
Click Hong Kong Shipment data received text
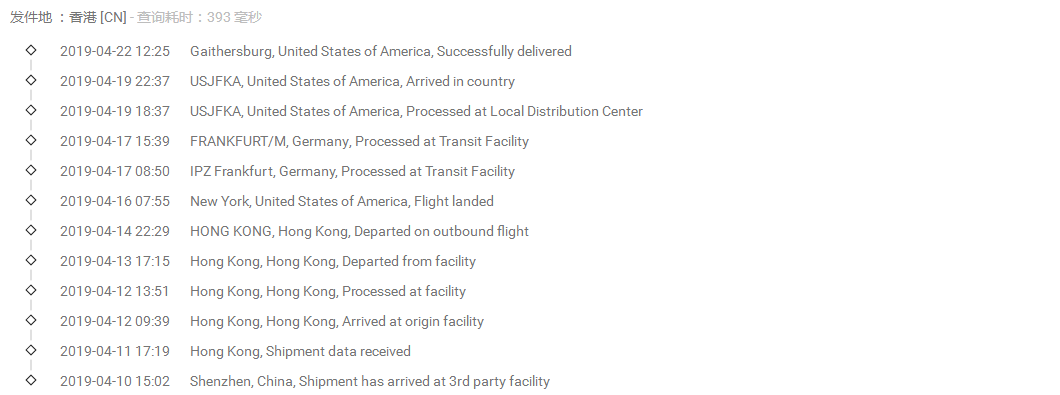(x=300, y=351)
